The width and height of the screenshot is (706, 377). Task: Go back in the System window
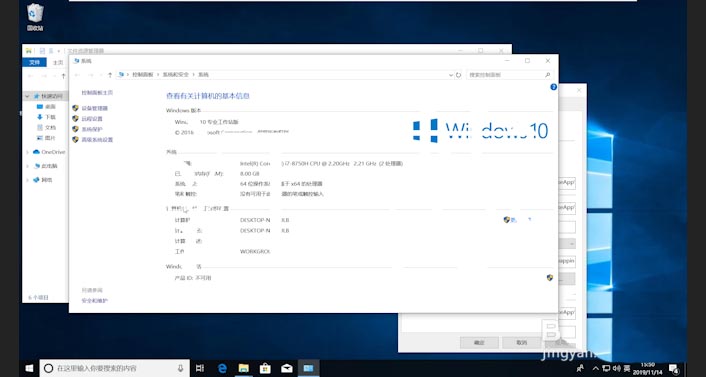click(x=77, y=75)
